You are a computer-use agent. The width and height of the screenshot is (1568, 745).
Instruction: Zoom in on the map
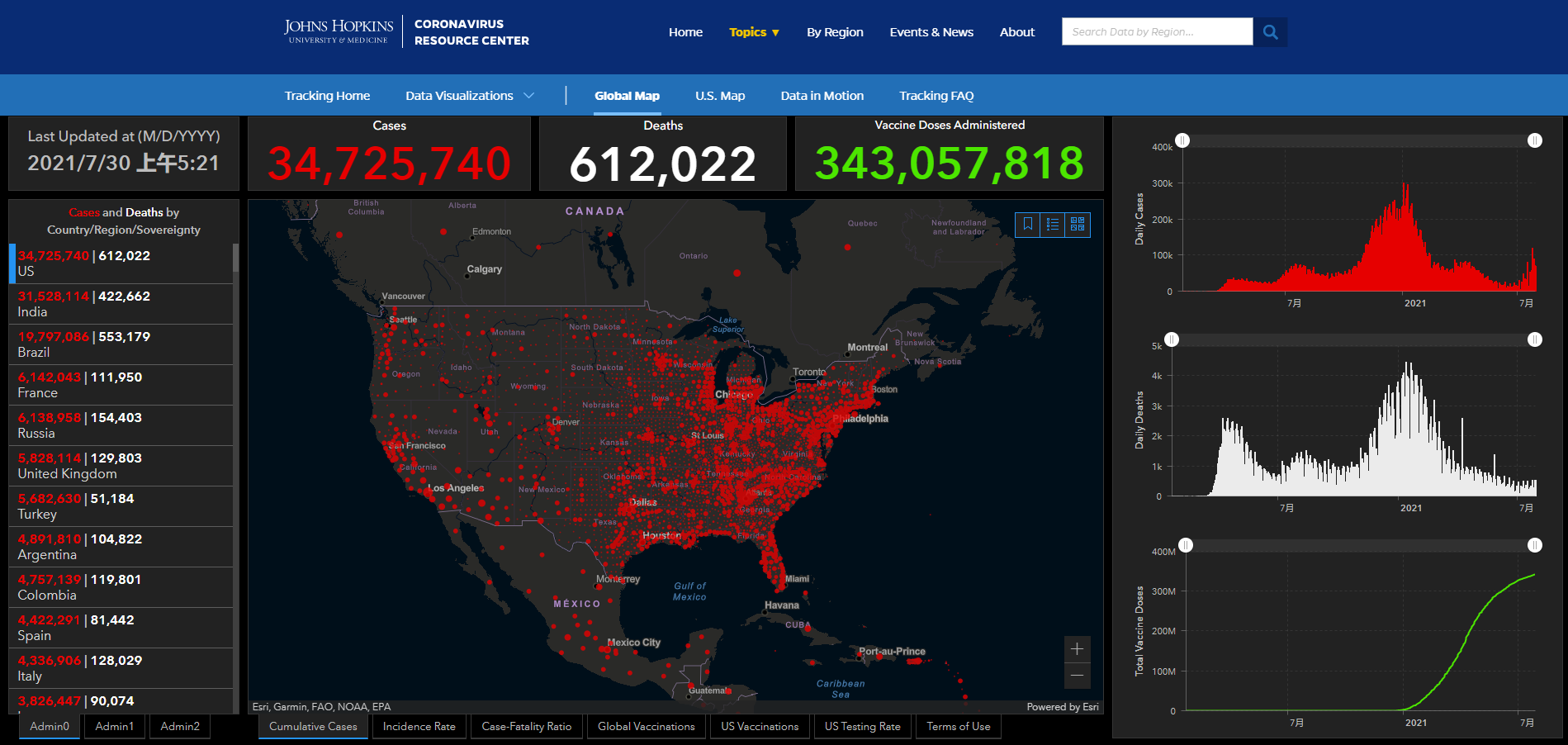(1078, 649)
